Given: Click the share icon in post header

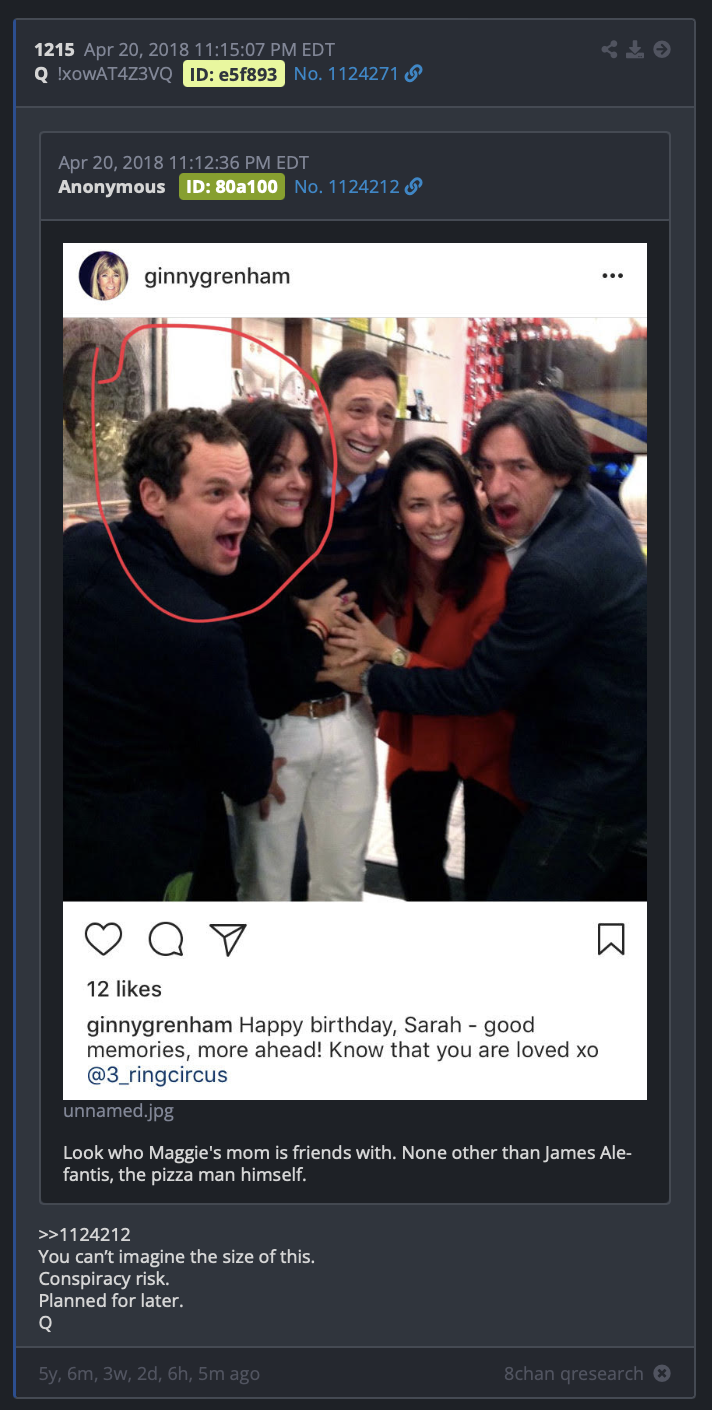Looking at the screenshot, I should 609,49.
